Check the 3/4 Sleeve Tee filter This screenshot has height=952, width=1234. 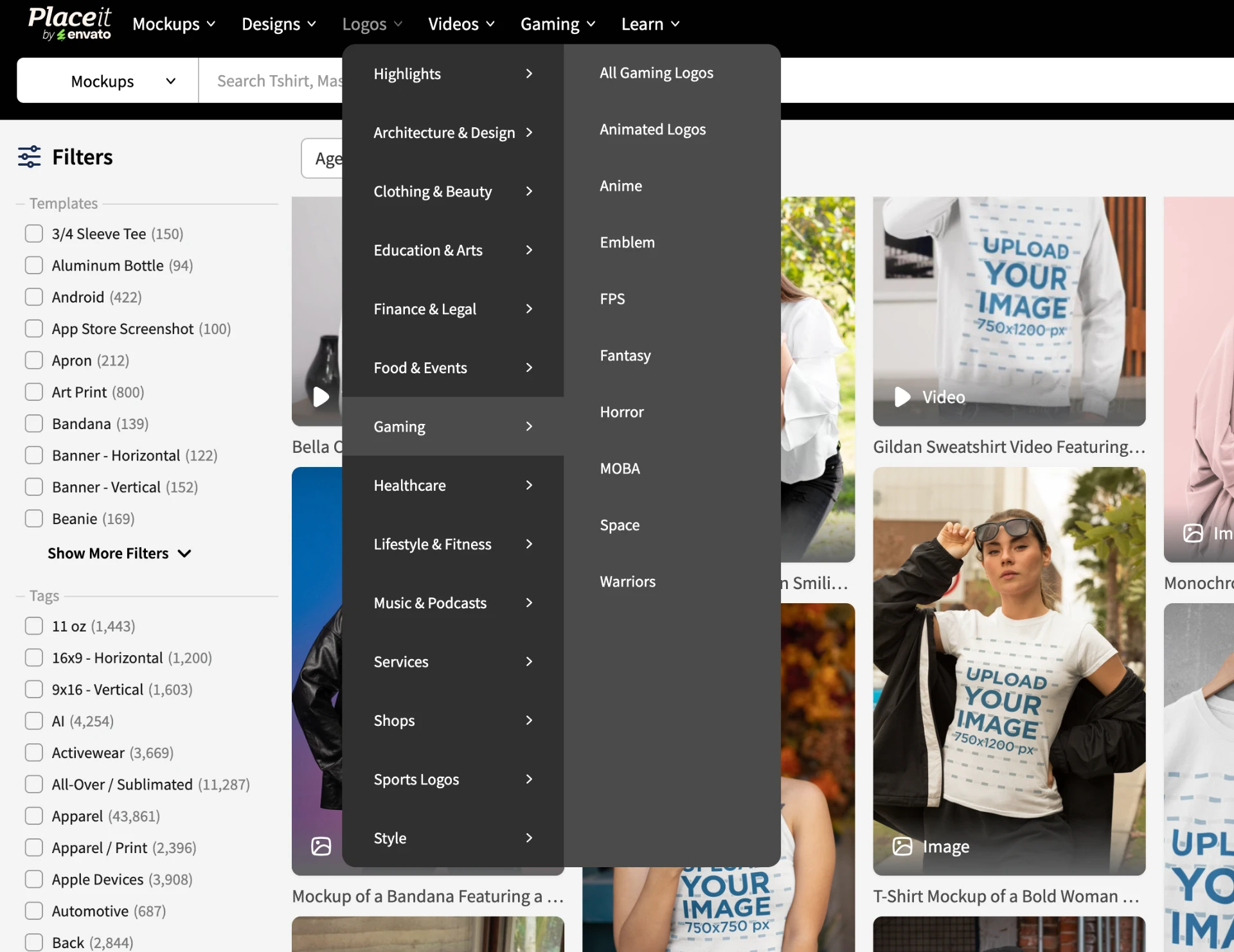tap(34, 234)
